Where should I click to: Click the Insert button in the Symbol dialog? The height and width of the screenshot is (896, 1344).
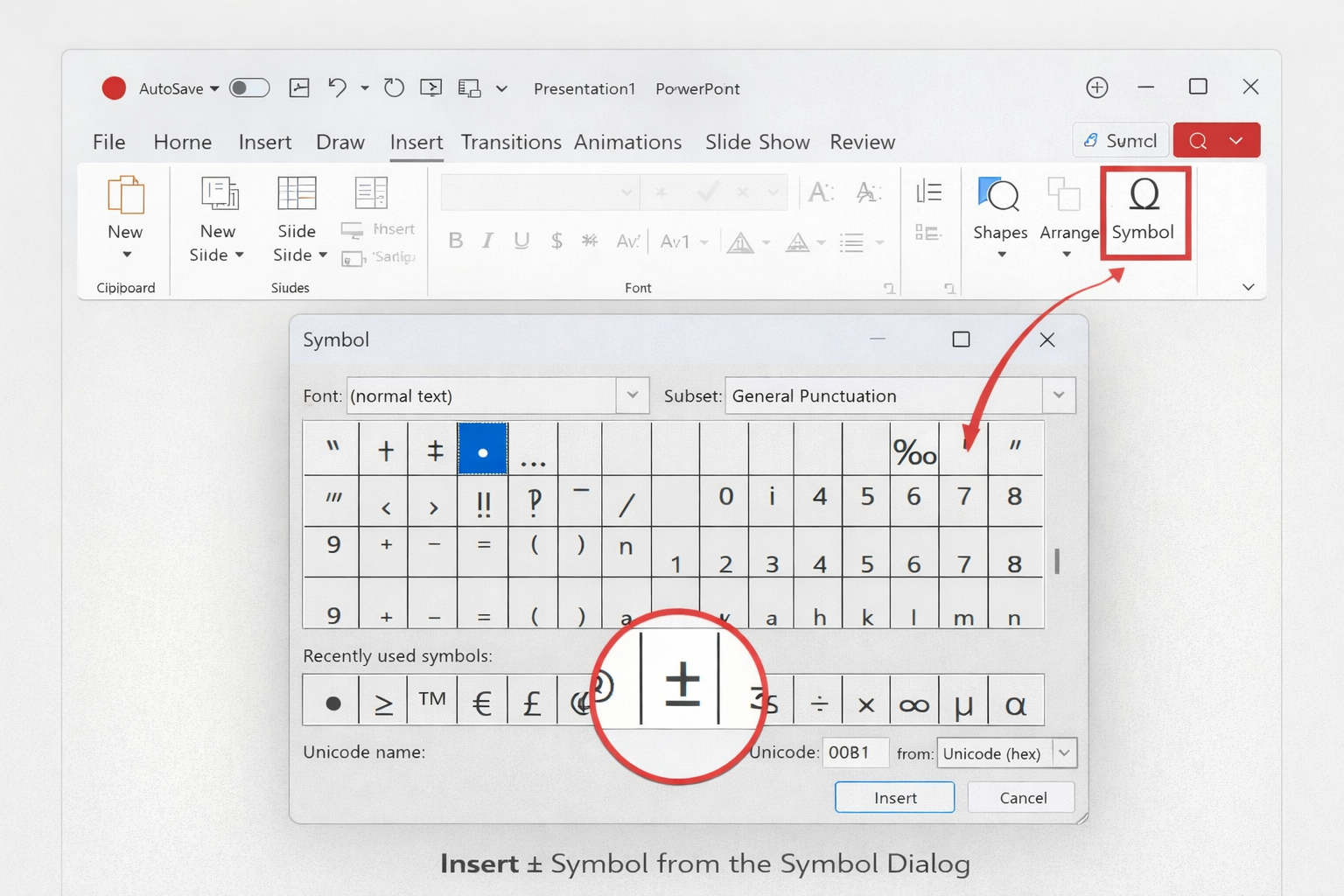tap(894, 797)
